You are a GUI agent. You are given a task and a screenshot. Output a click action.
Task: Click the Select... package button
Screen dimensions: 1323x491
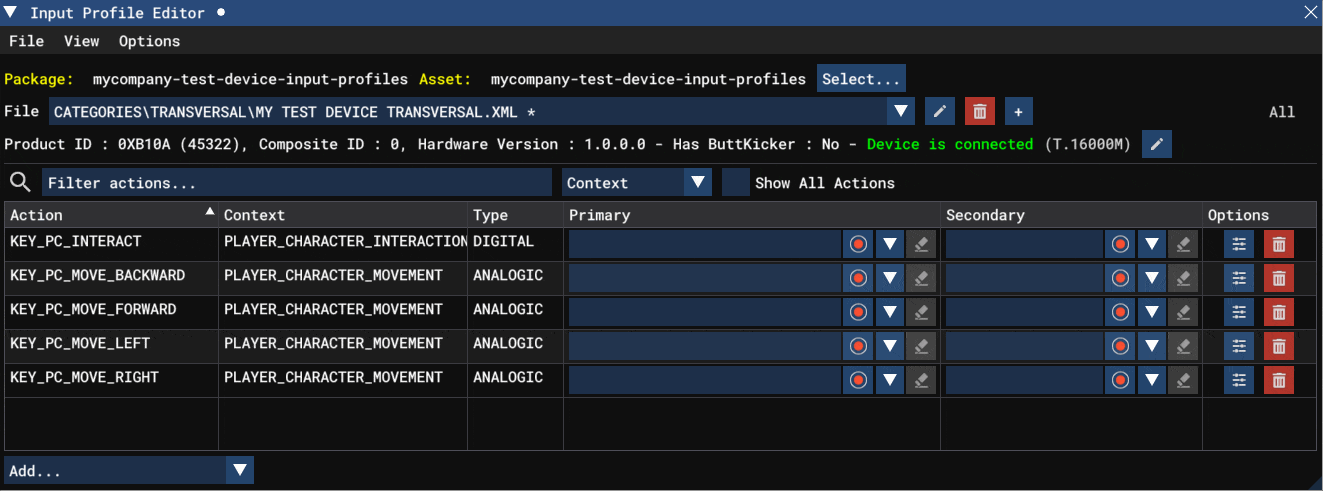(x=862, y=78)
